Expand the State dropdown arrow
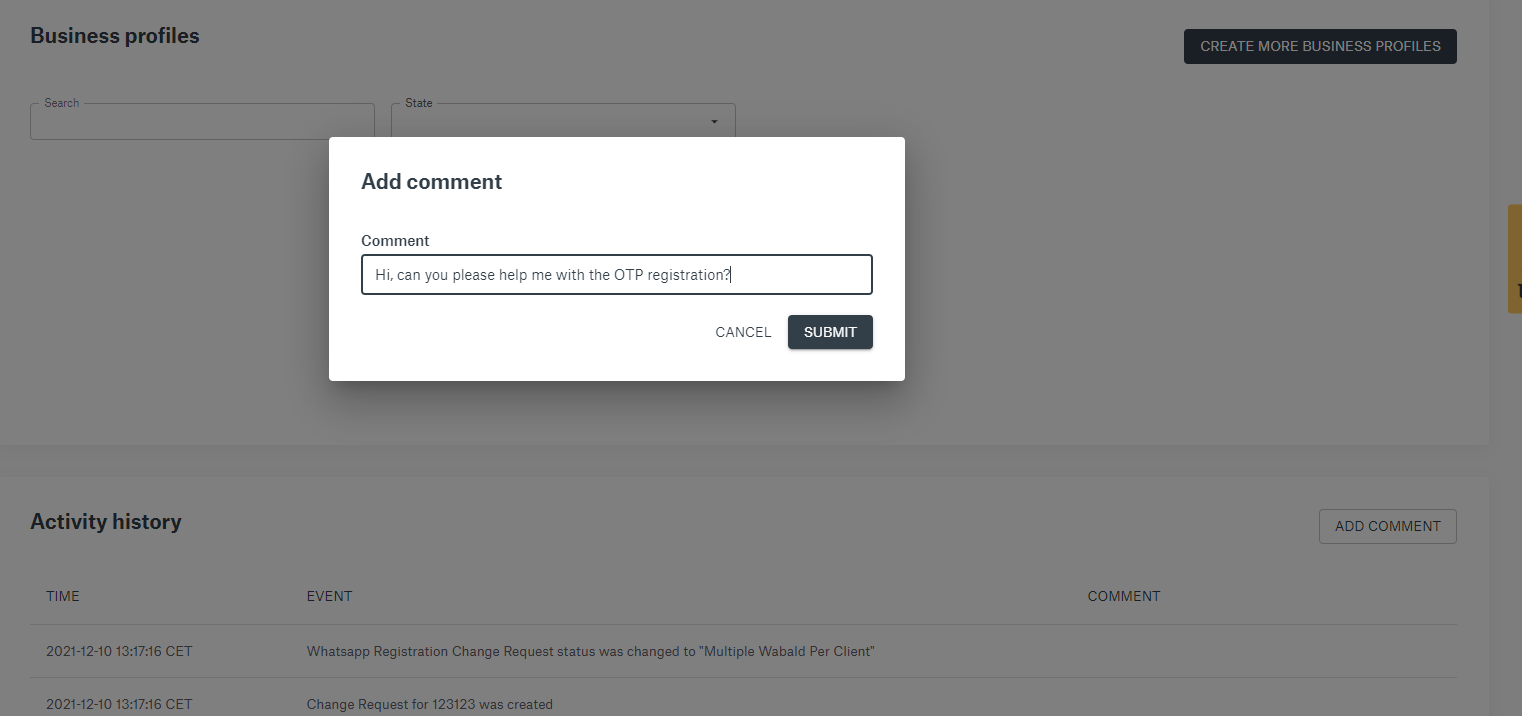 pos(714,122)
